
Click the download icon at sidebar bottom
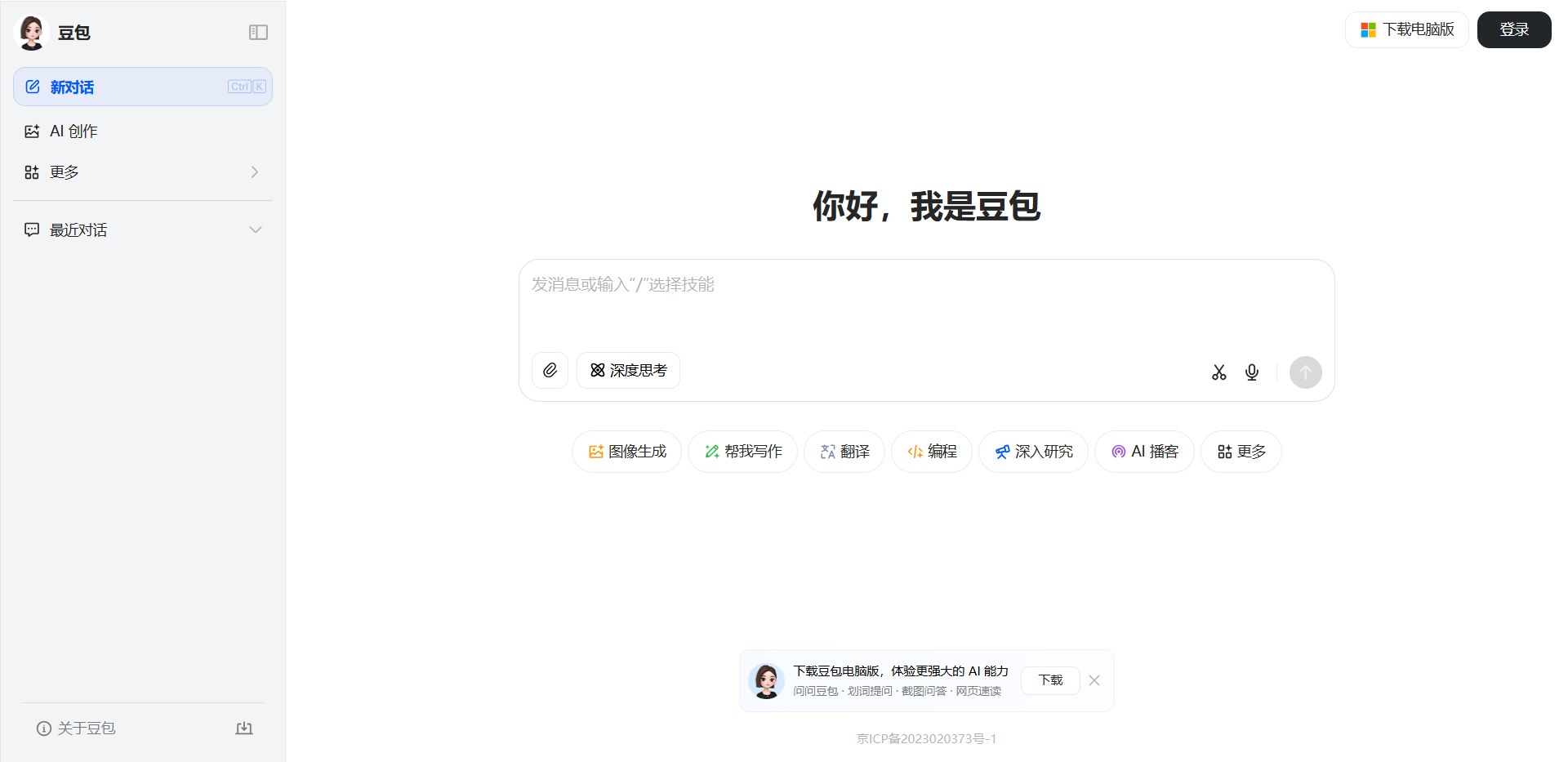[243, 728]
